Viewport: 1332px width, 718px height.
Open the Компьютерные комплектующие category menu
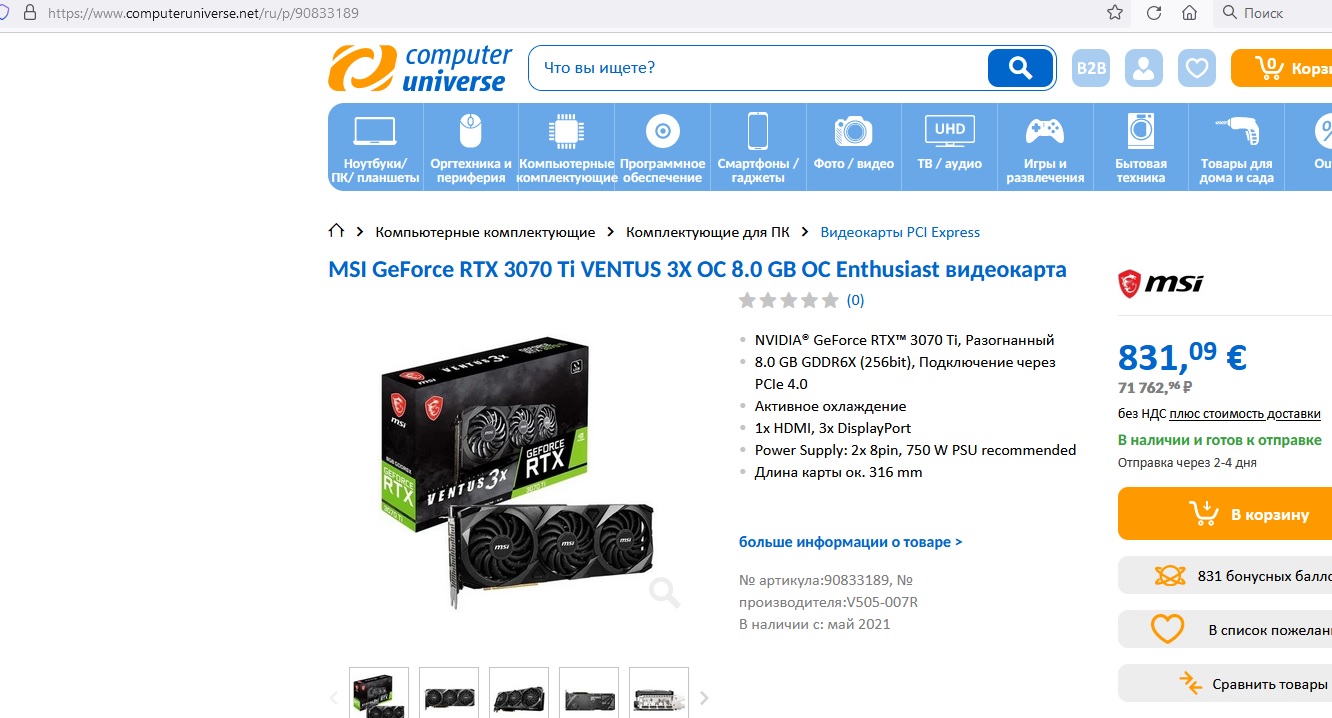566,148
